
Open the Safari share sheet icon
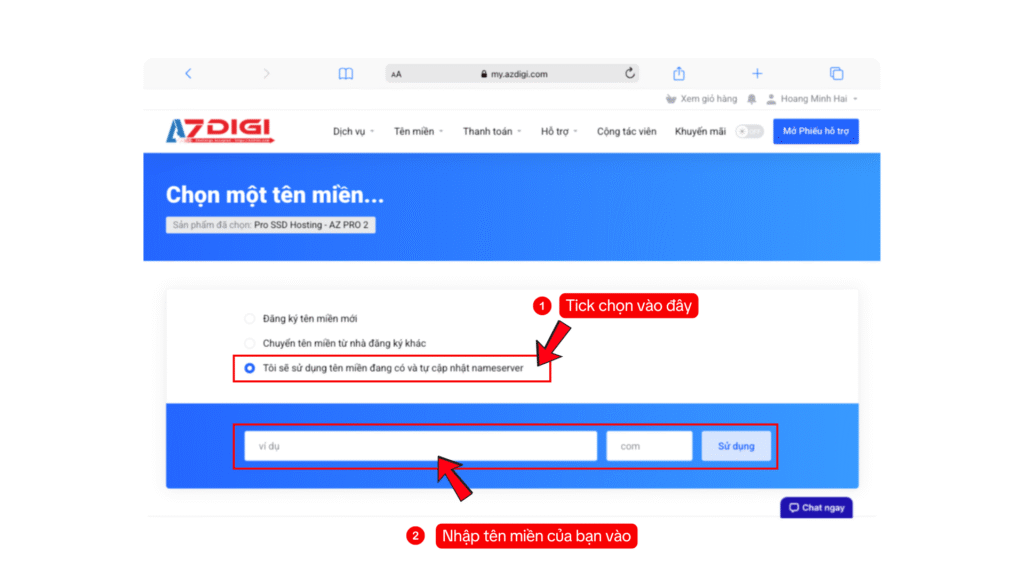pos(679,73)
